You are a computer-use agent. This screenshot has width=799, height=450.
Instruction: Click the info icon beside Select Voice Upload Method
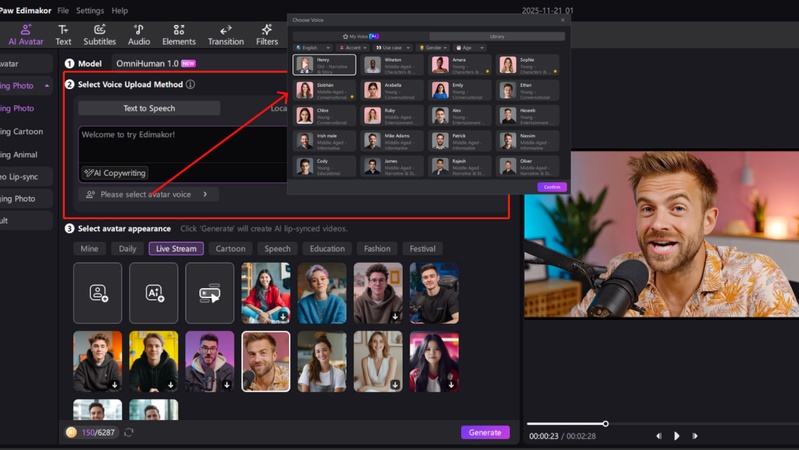pyautogui.click(x=191, y=85)
